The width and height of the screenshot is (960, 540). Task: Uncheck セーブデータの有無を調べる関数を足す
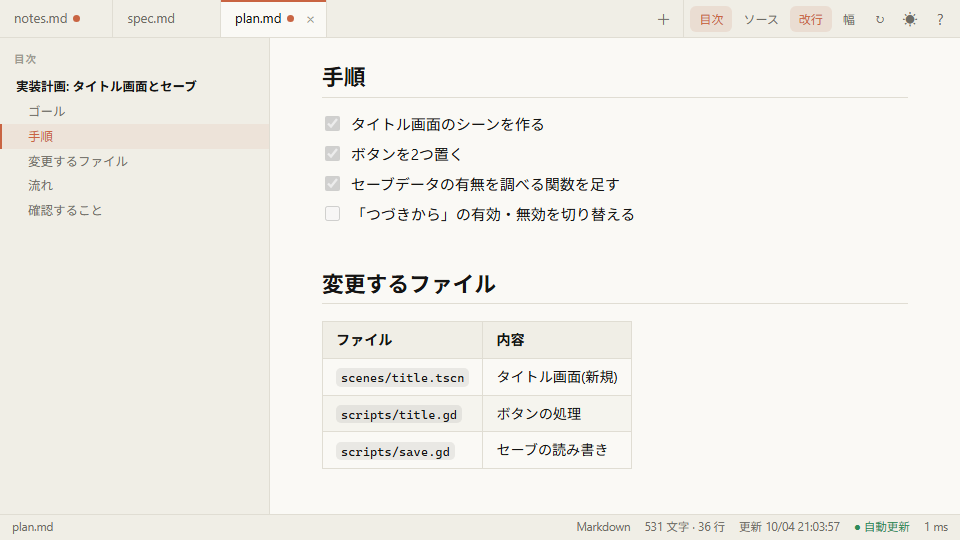[x=332, y=184]
